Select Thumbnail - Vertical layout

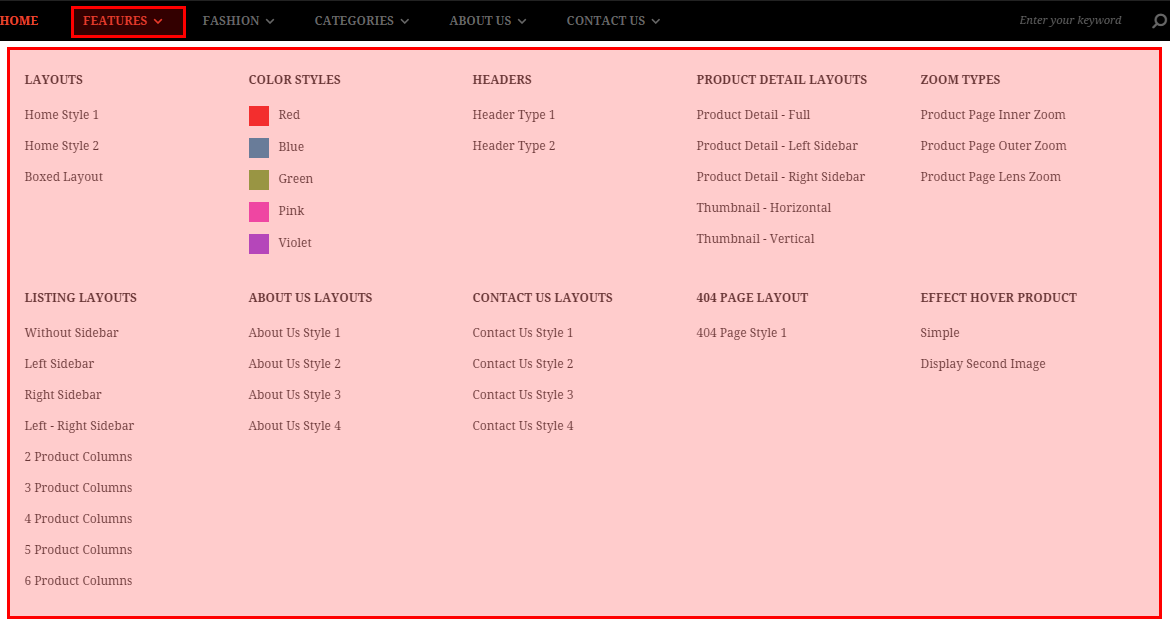pos(755,239)
